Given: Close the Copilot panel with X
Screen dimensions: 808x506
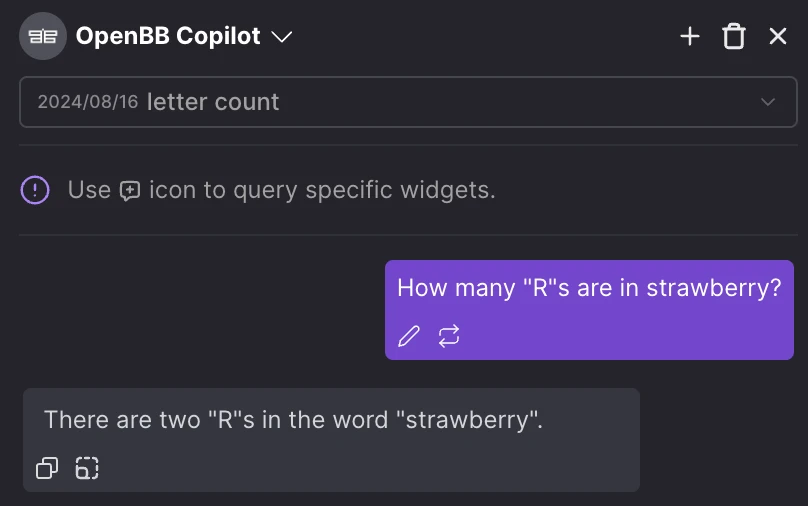Looking at the screenshot, I should [778, 37].
